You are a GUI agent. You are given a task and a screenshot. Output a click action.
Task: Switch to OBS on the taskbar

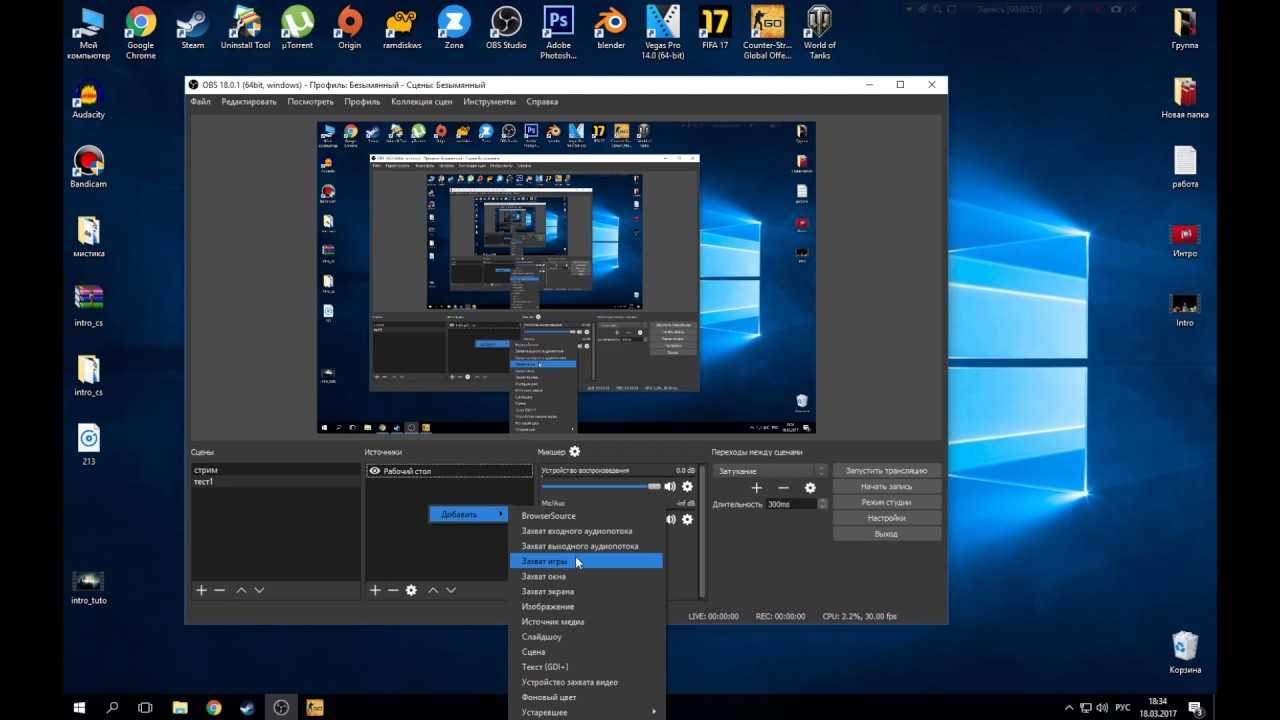[x=281, y=707]
